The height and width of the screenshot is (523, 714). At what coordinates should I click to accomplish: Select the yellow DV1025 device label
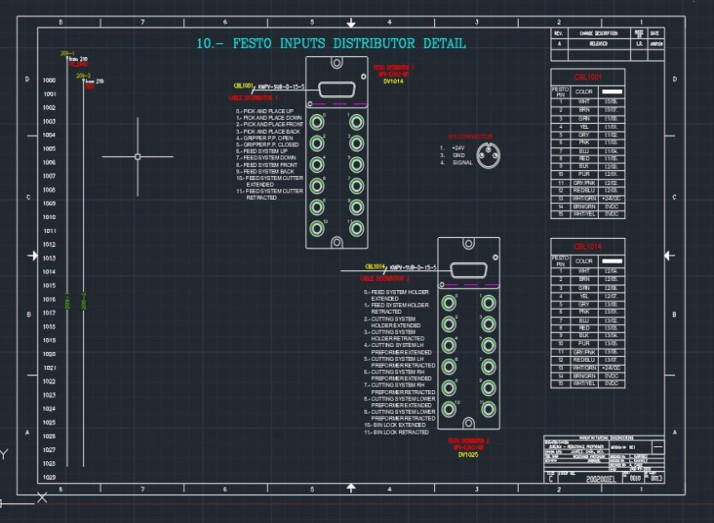point(468,454)
